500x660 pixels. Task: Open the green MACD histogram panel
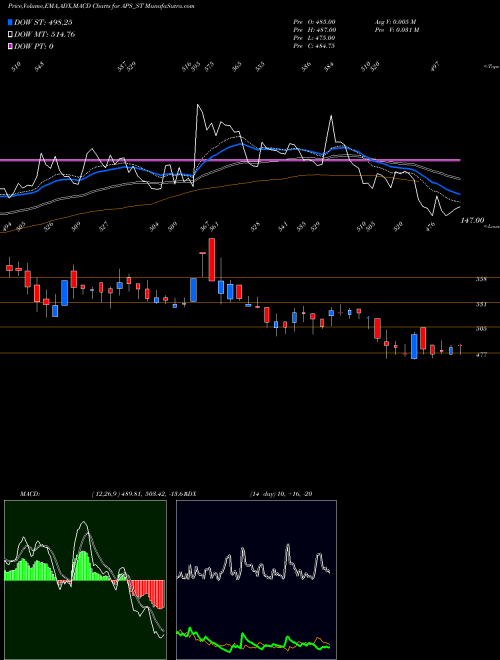coord(85,580)
